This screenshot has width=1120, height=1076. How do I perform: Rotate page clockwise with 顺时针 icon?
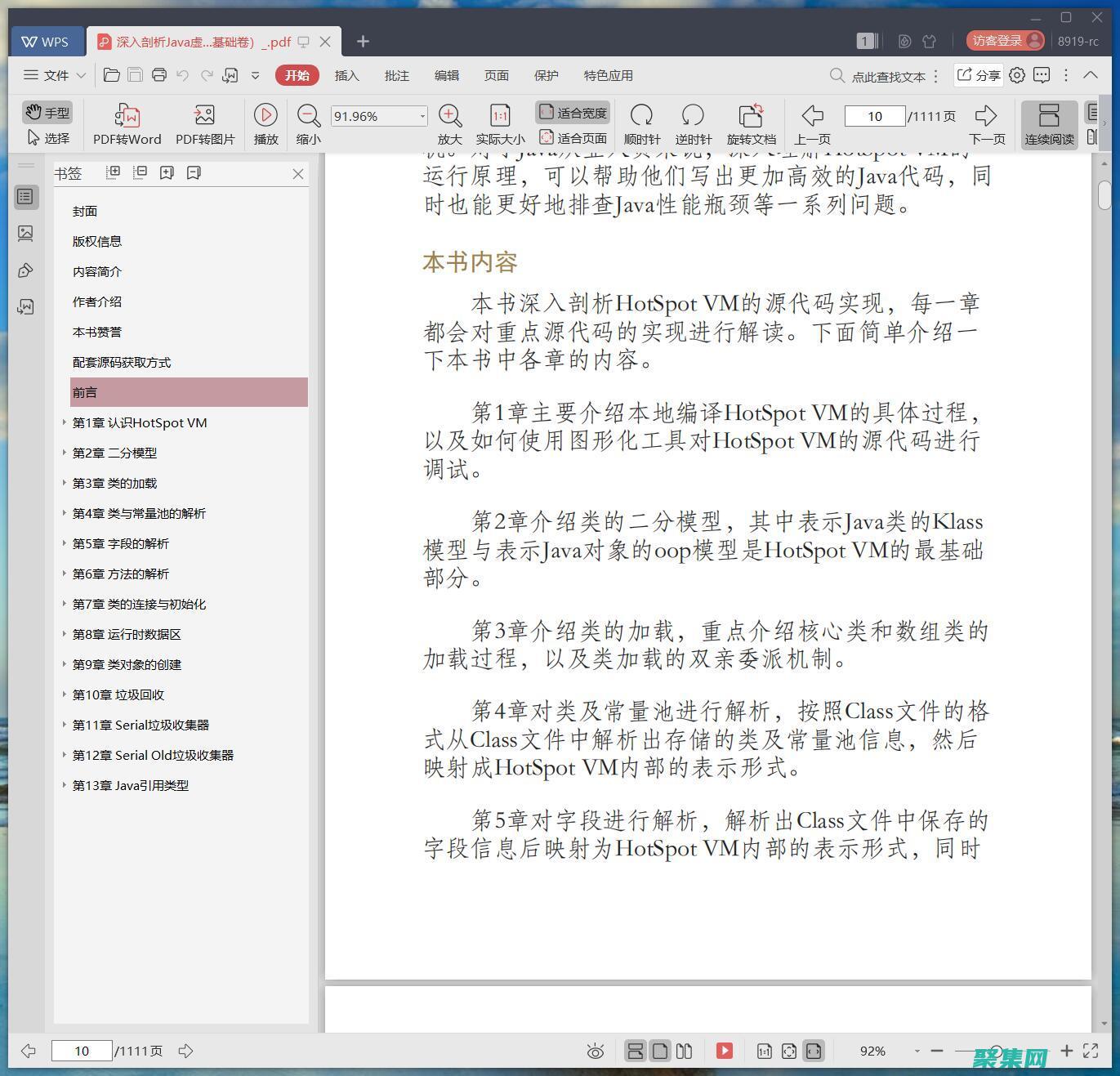tap(641, 115)
